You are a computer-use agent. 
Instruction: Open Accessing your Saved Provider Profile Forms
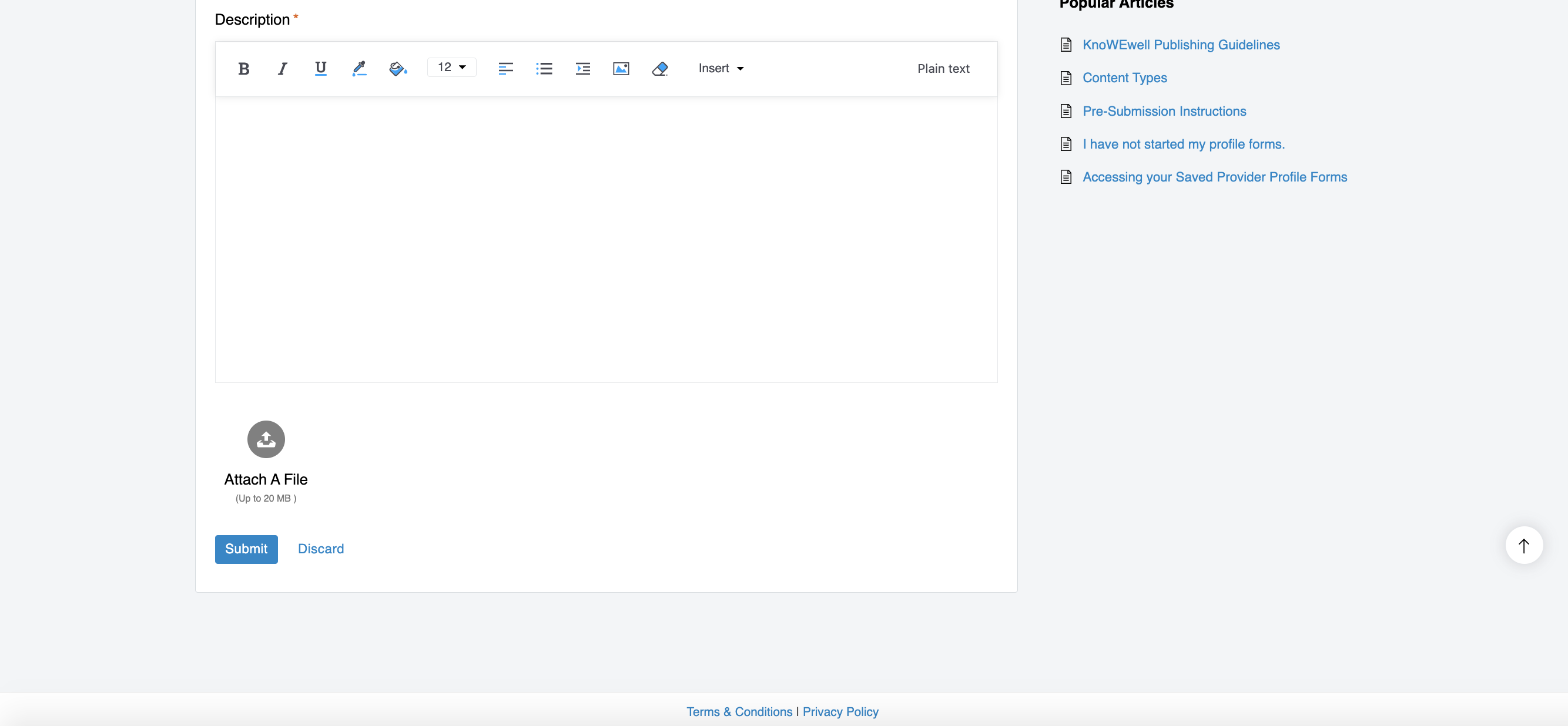[x=1214, y=177]
